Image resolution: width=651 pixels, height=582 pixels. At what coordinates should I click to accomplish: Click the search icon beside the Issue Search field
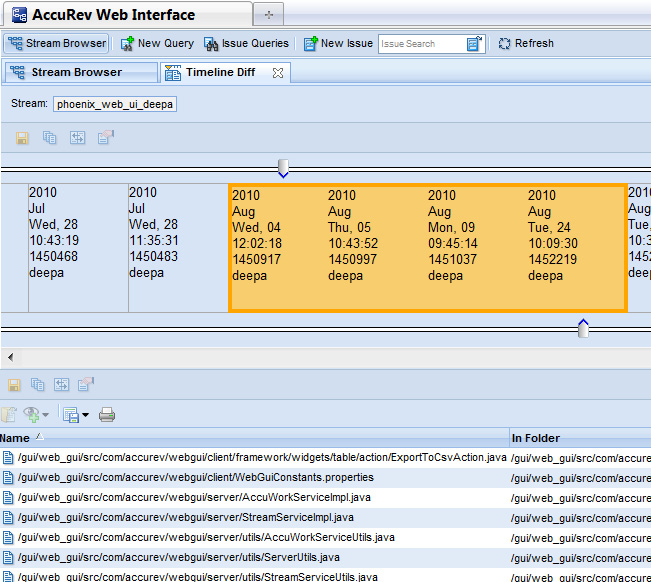click(x=475, y=44)
